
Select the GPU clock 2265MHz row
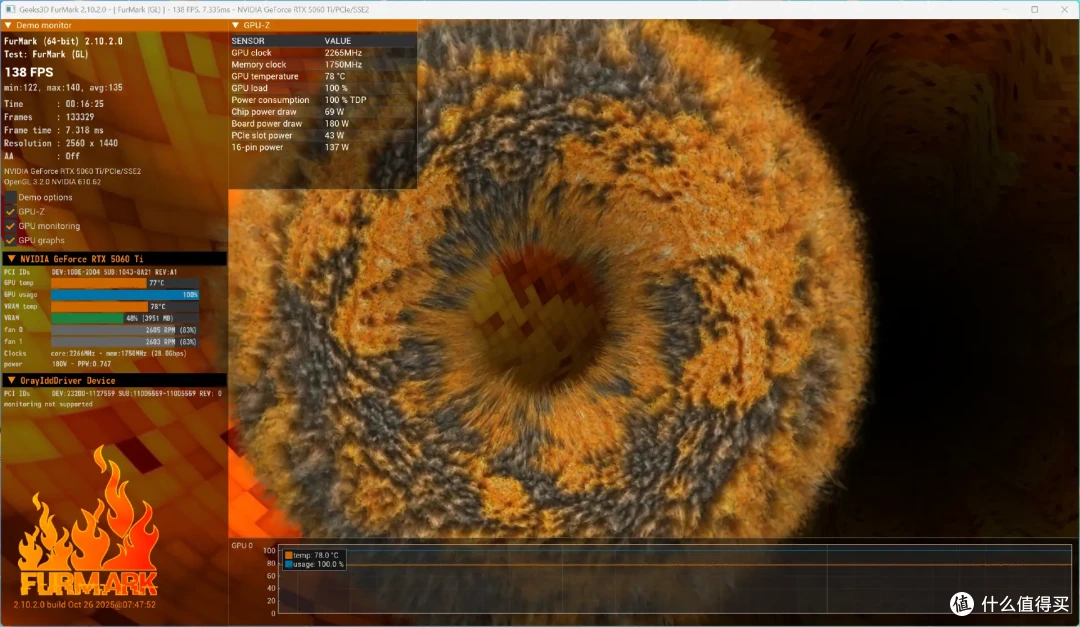(322, 53)
